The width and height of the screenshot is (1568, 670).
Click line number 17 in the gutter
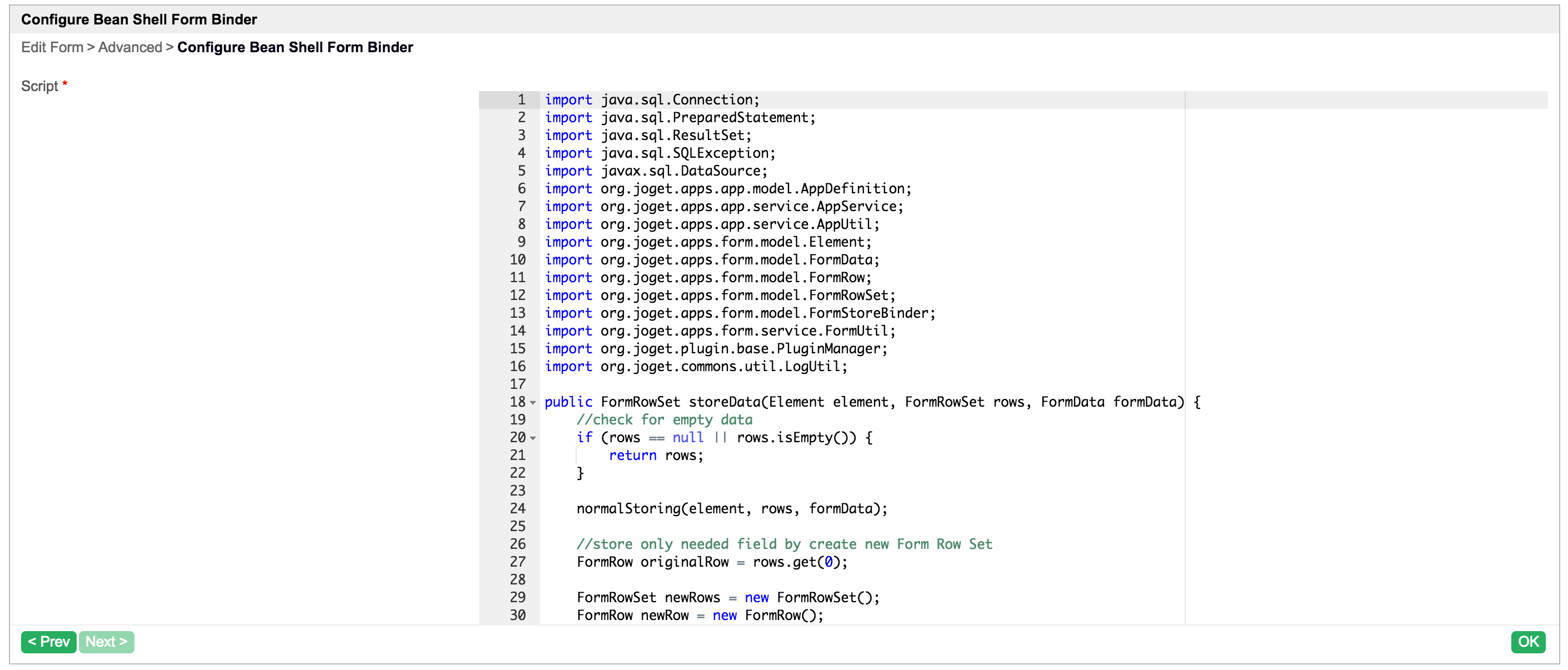pos(517,384)
